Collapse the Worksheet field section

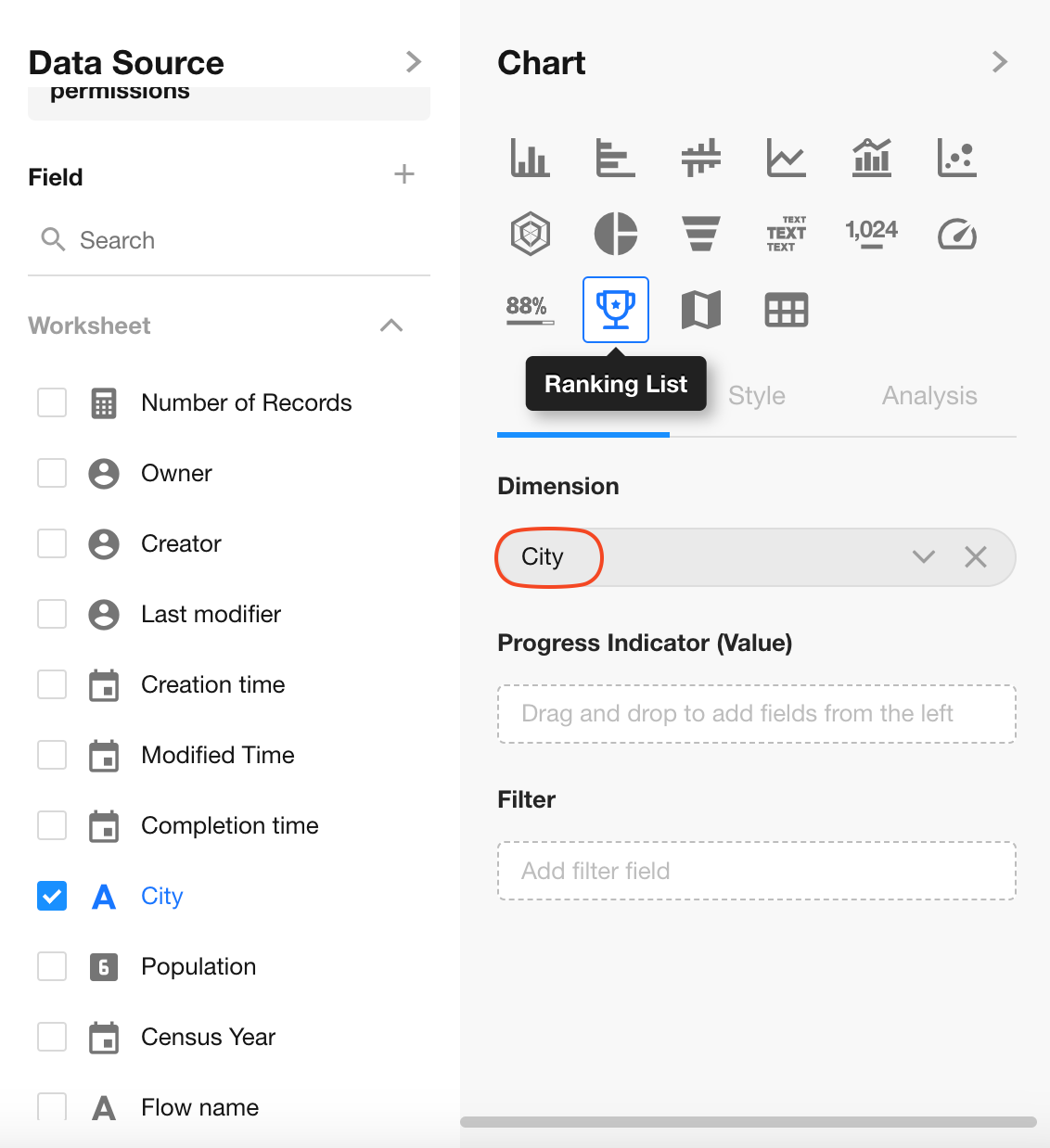[x=391, y=325]
